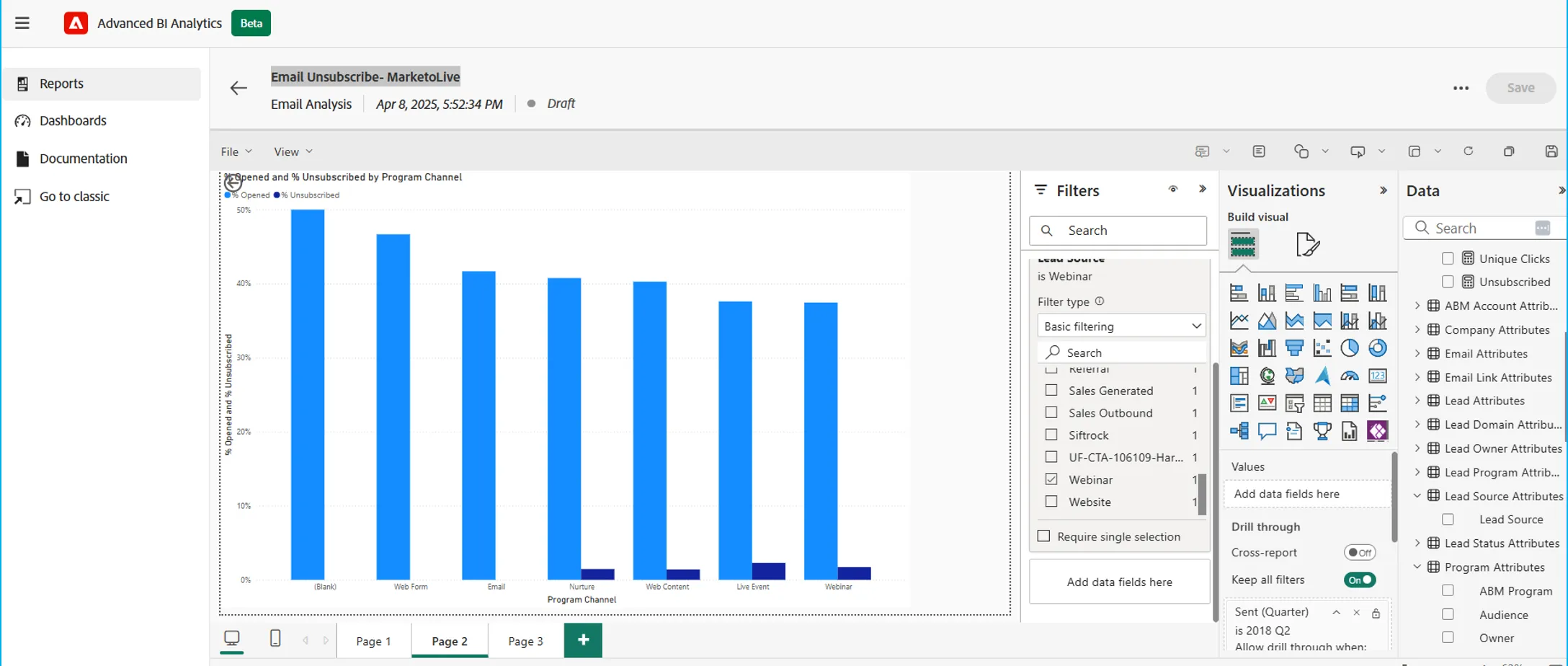Select the Format visual brush icon
This screenshot has height=666, width=1568.
pos(1307,245)
